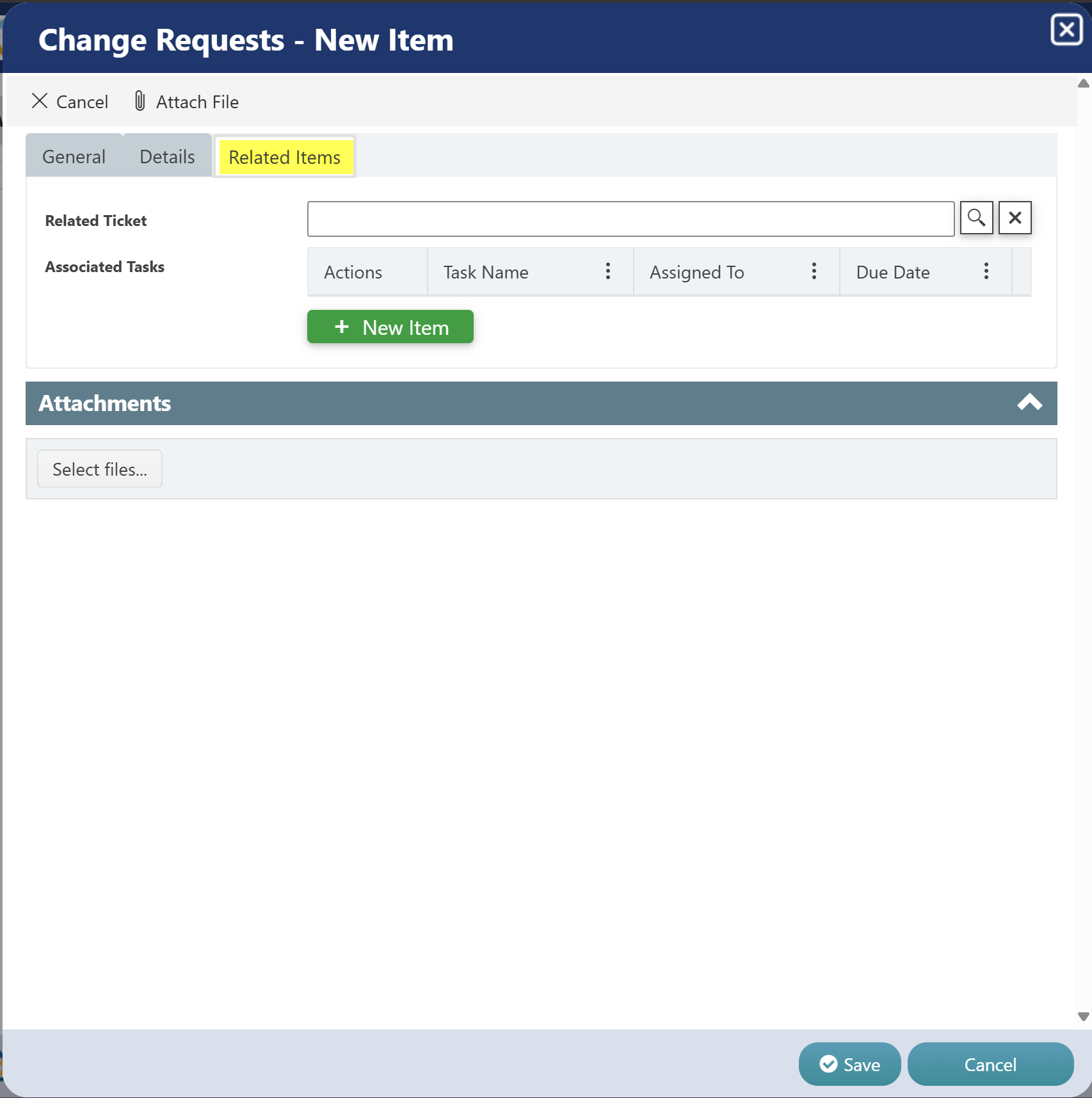Click the dialog close icon top right
This screenshot has height=1098, width=1092.
[x=1065, y=28]
